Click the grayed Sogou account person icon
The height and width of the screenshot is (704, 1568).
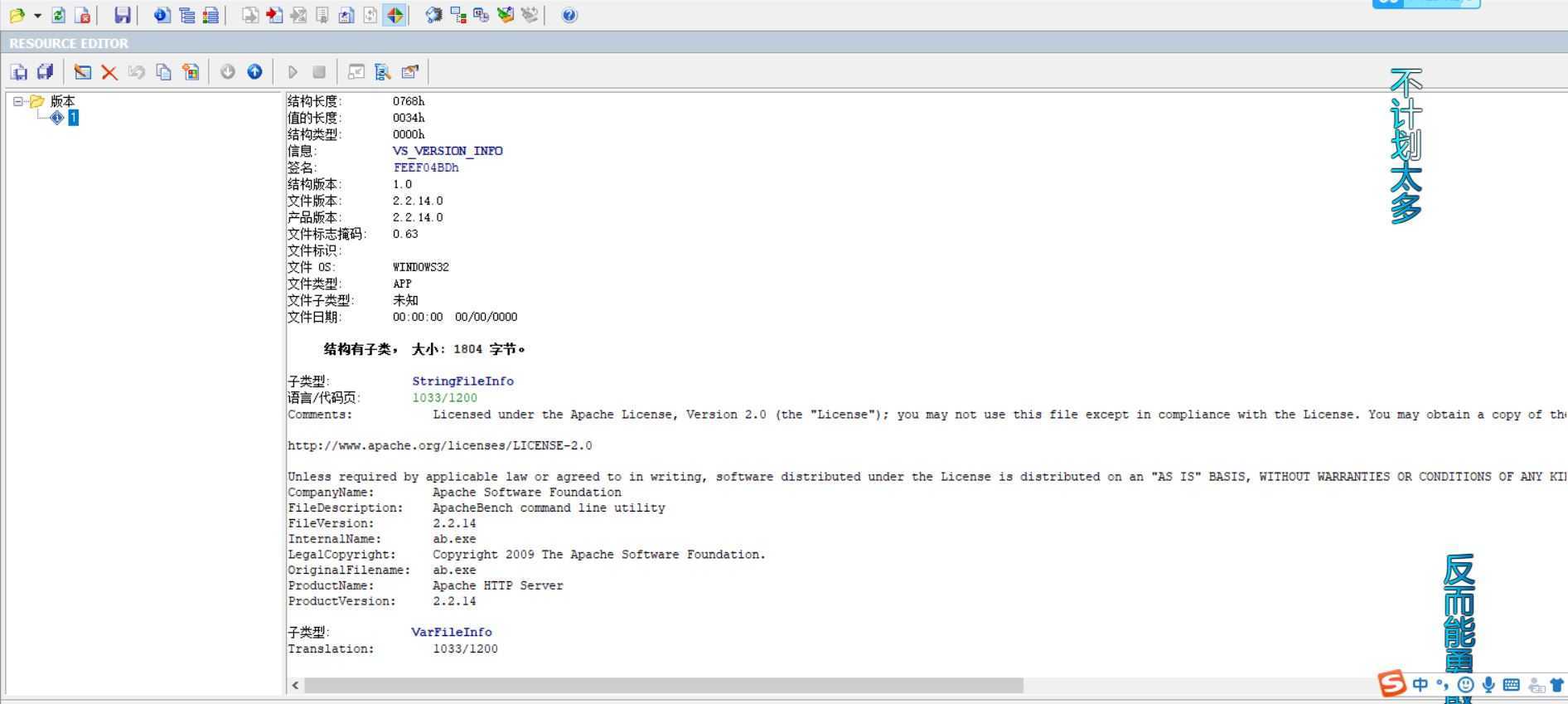1537,686
